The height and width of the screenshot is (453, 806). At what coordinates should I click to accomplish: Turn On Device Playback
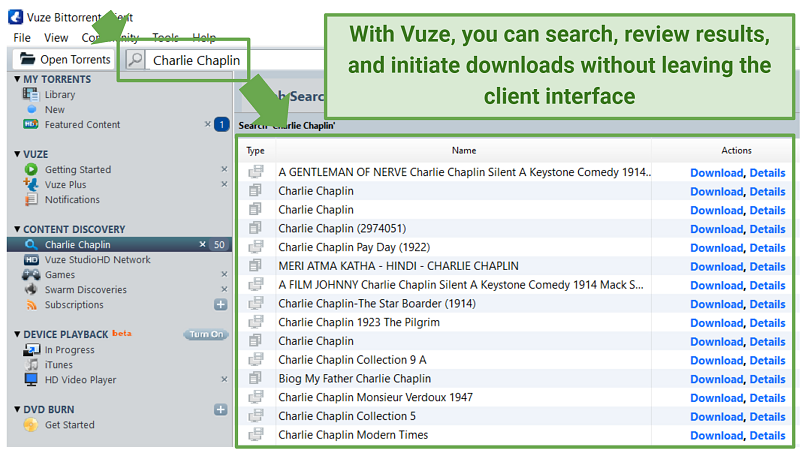(206, 334)
